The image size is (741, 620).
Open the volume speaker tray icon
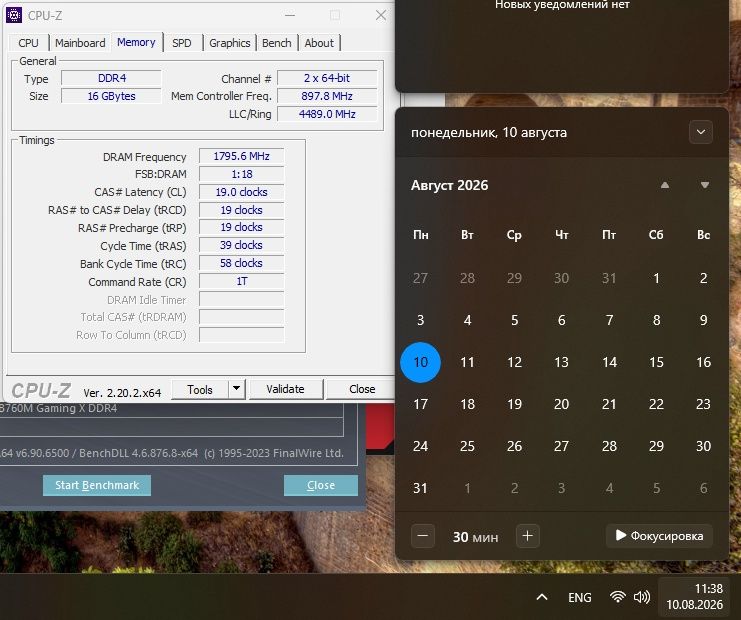point(642,597)
